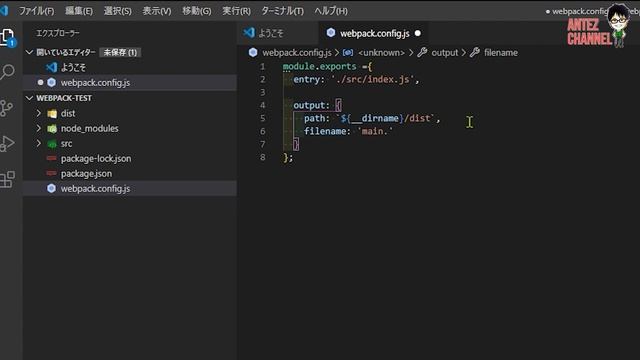Select webpack.config.js in WEBPACK-TEST tree
Viewport: 640px width, 360px height.
pyautogui.click(x=130, y=188)
